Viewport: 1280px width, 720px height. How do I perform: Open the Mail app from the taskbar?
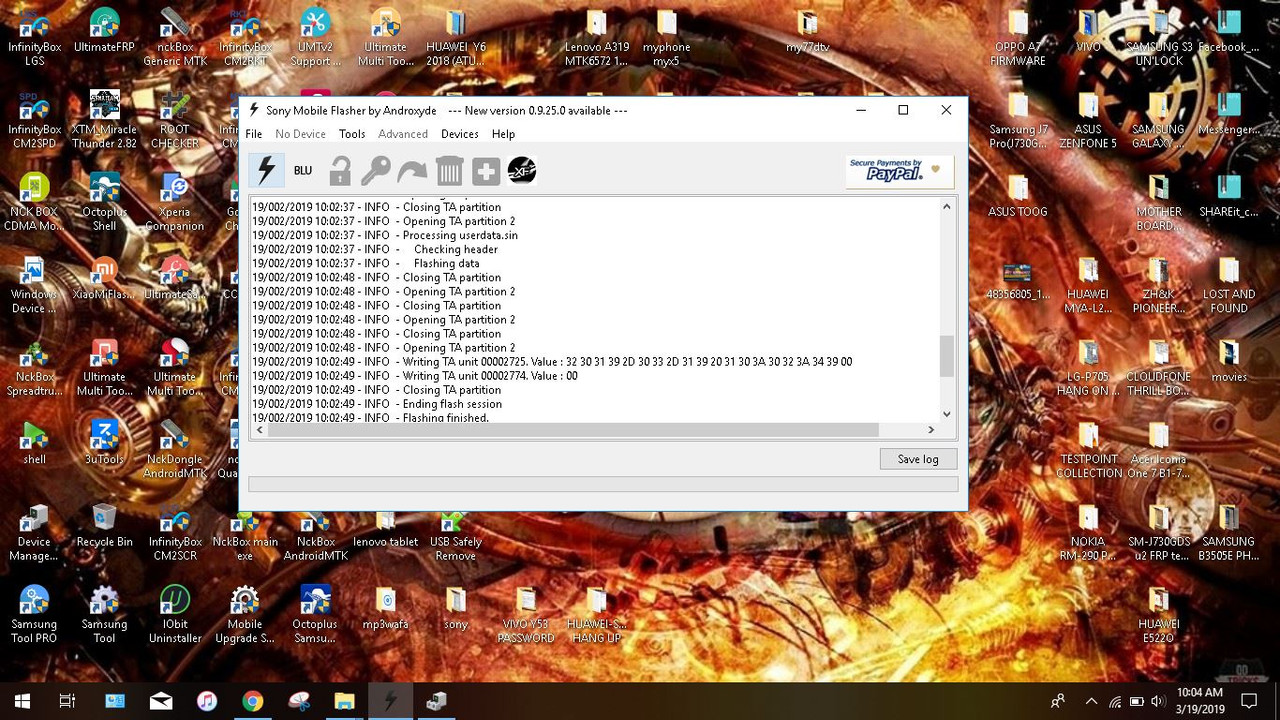click(x=161, y=701)
